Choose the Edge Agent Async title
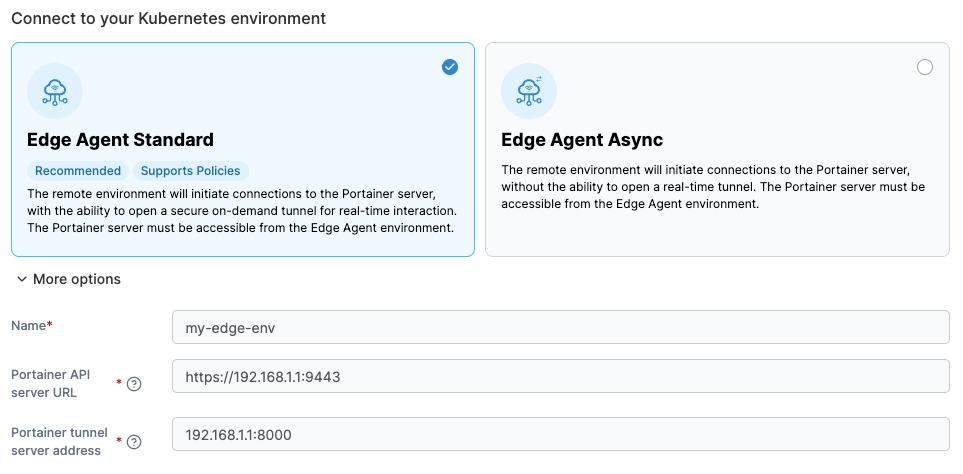This screenshot has width=963, height=474. [x=582, y=140]
